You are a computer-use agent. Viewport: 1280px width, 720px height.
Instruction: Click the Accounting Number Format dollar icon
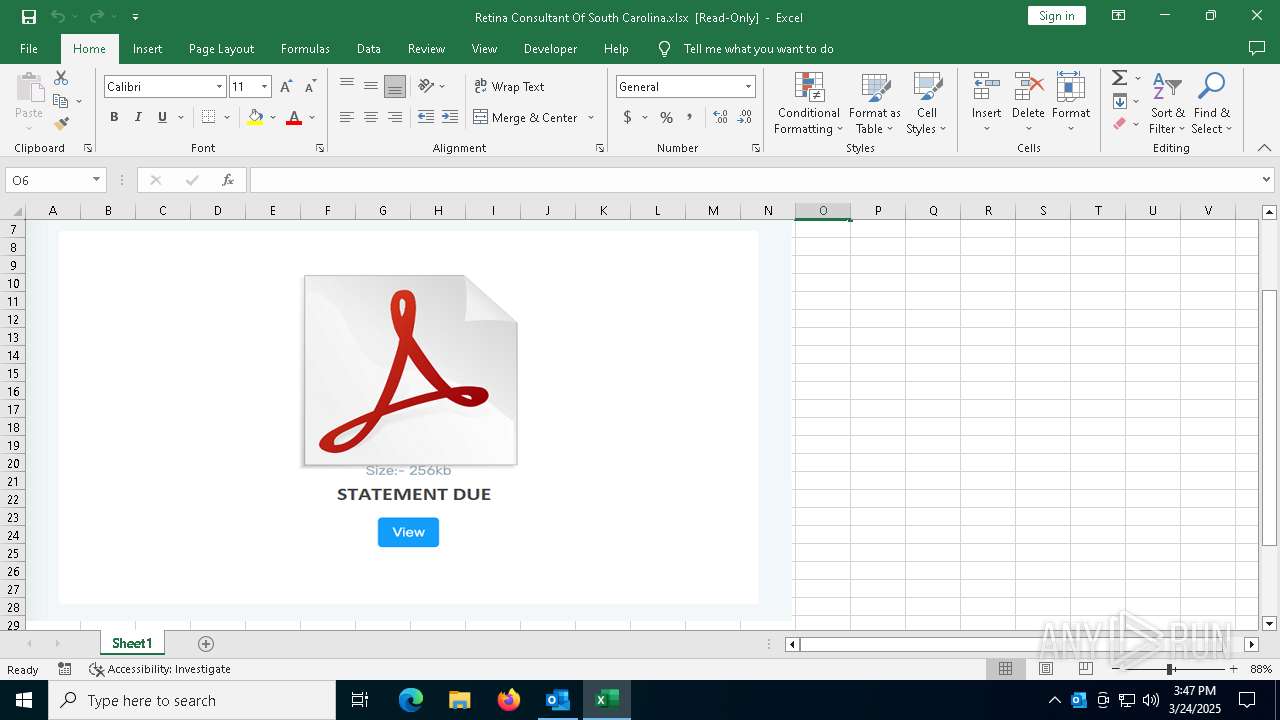627,117
